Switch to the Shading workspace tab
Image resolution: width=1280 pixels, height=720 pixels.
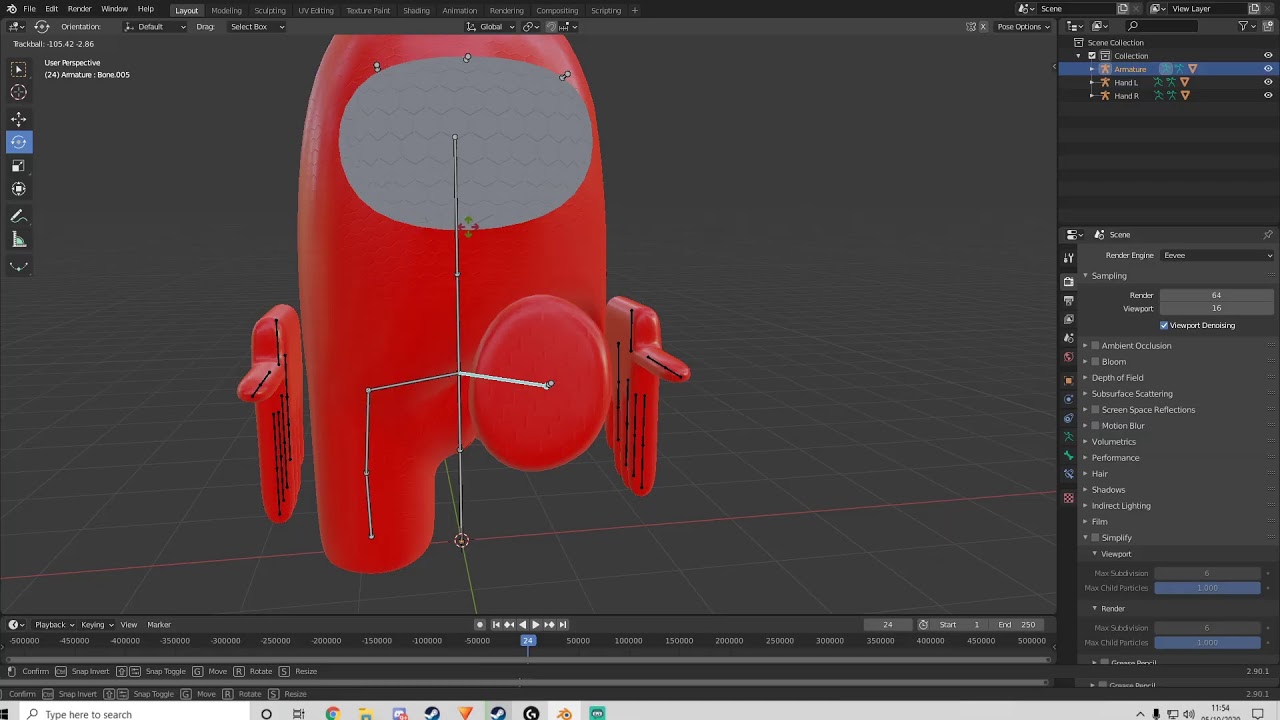416,10
